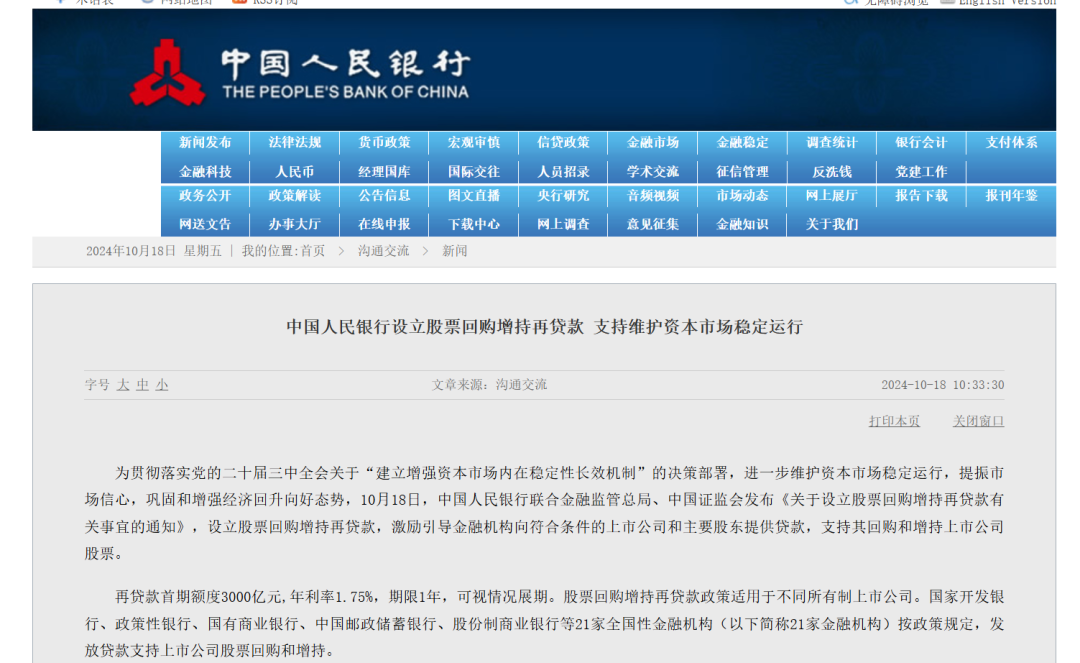Select 政策解读 menu item
Image resolution: width=1080 pixels, height=663 pixels.
coord(295,196)
